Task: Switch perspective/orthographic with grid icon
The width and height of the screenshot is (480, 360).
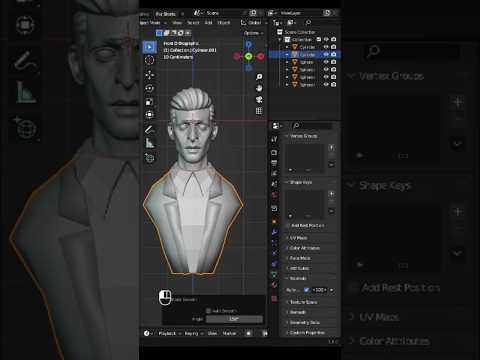Action: tap(259, 111)
